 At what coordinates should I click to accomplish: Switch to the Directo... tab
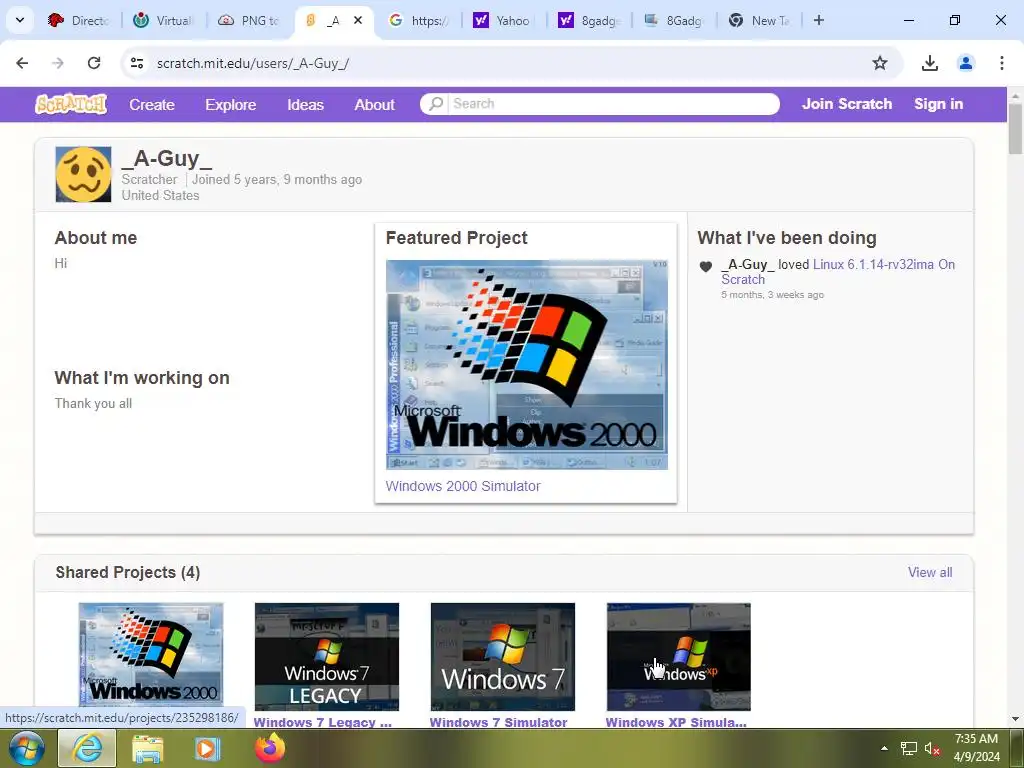80,20
